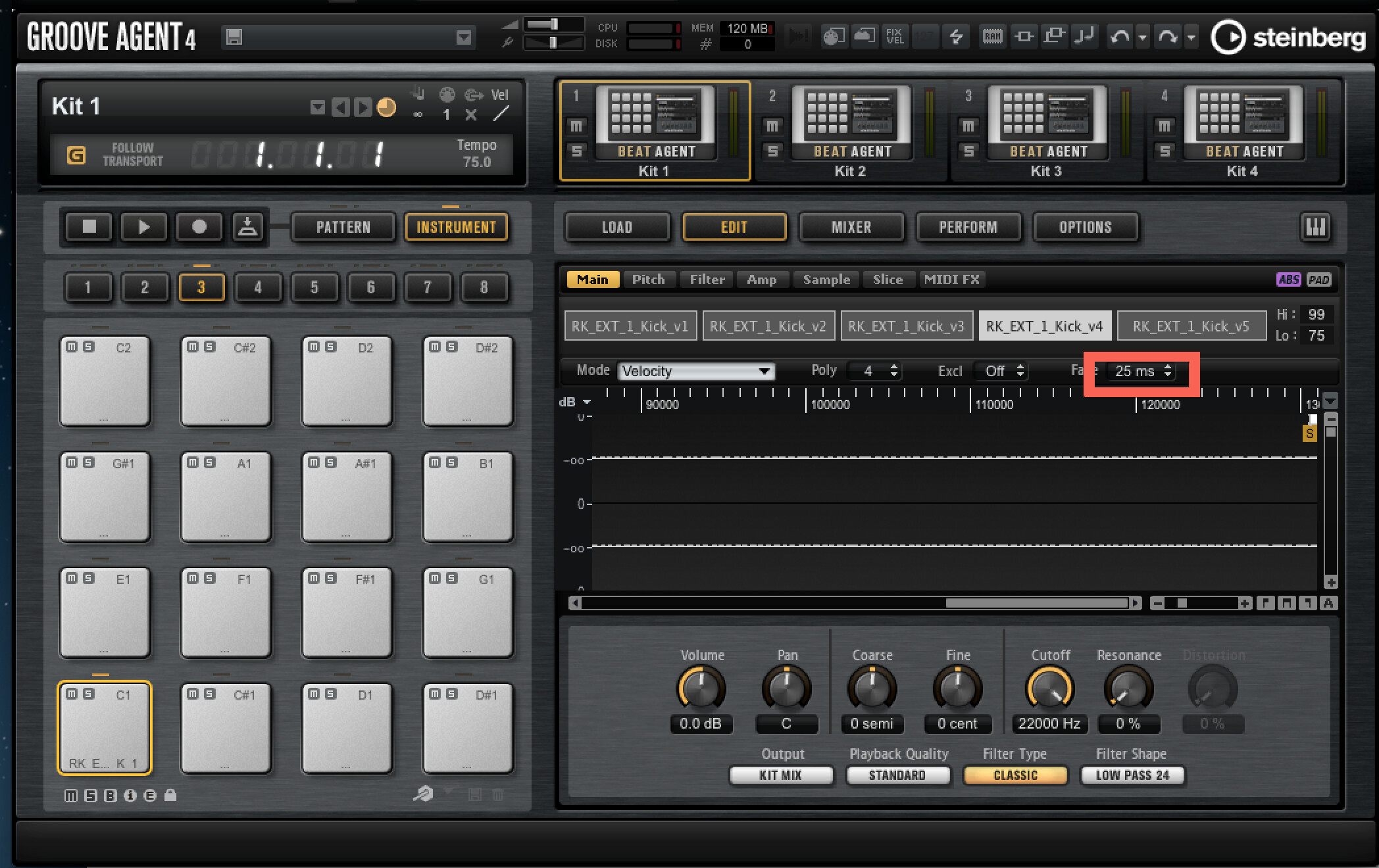Screen dimensions: 1379x868
Task: Click the redo arrow icon
Action: pyautogui.click(x=1168, y=36)
